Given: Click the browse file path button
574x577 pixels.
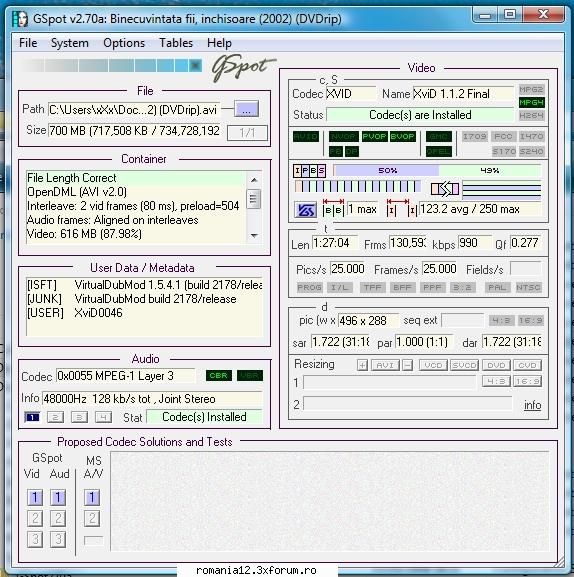Looking at the screenshot, I should coord(246,109).
